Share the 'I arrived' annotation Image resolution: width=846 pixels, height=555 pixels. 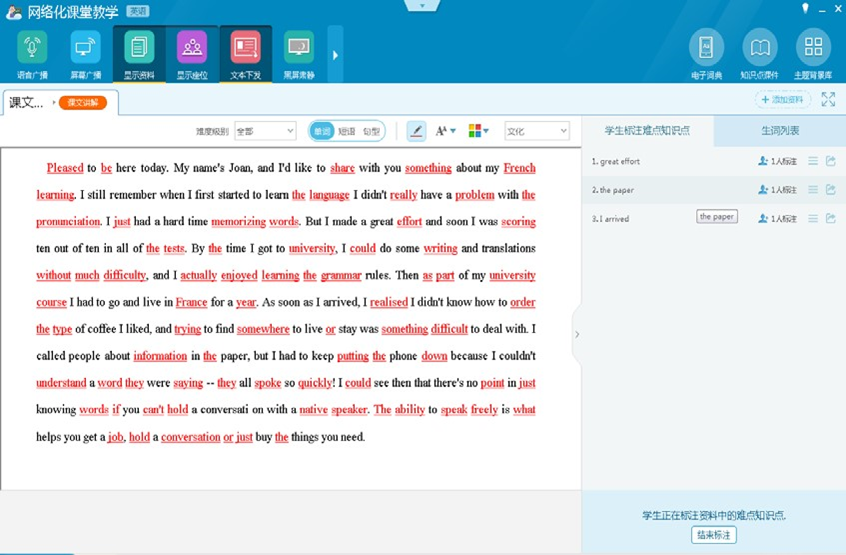pos(831,218)
